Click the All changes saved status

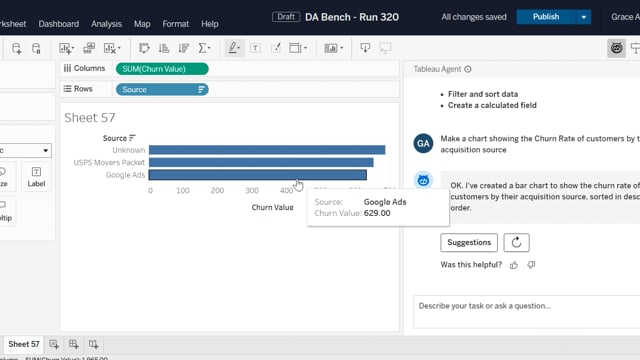click(474, 17)
